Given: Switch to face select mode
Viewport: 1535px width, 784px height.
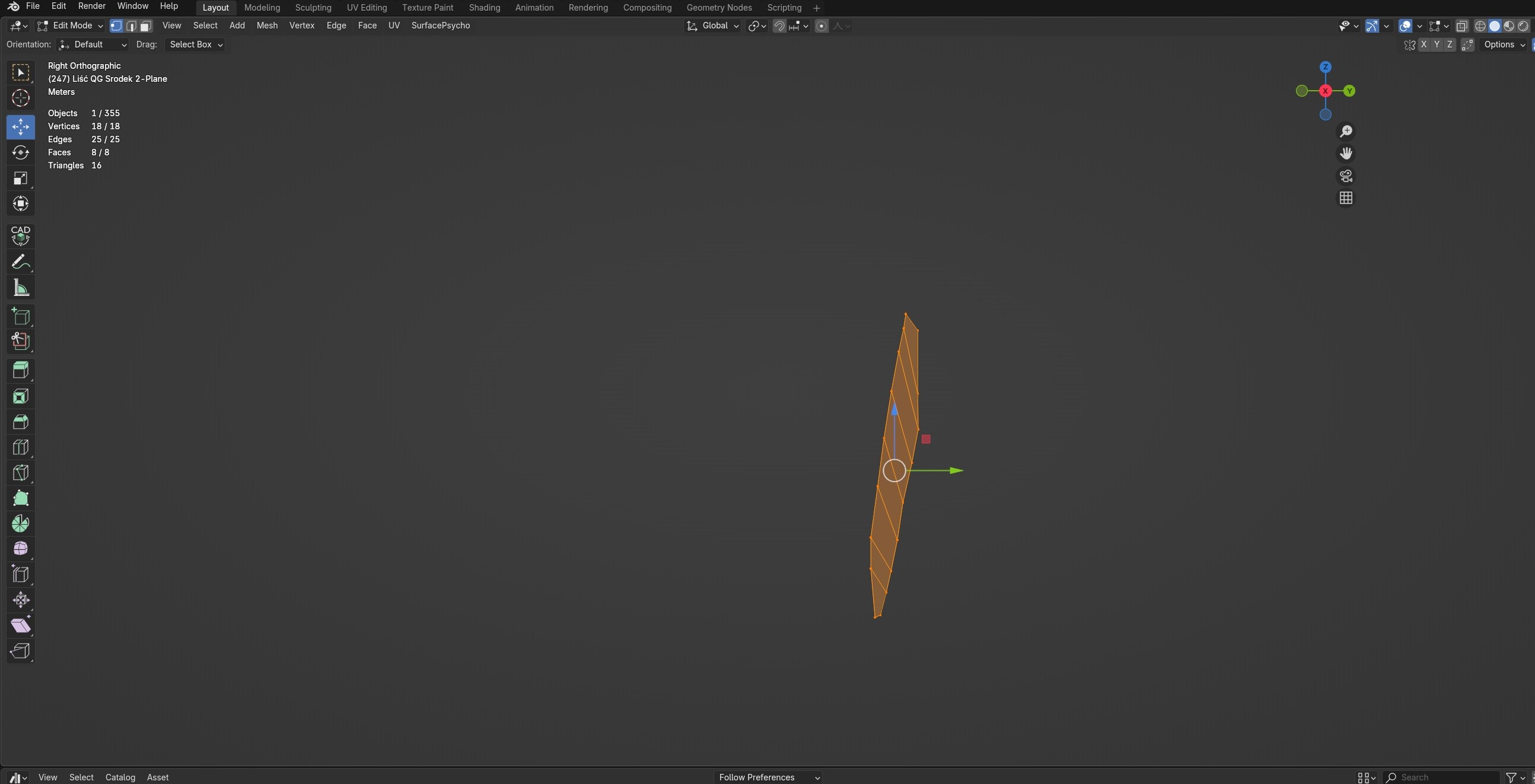Looking at the screenshot, I should click(x=146, y=26).
